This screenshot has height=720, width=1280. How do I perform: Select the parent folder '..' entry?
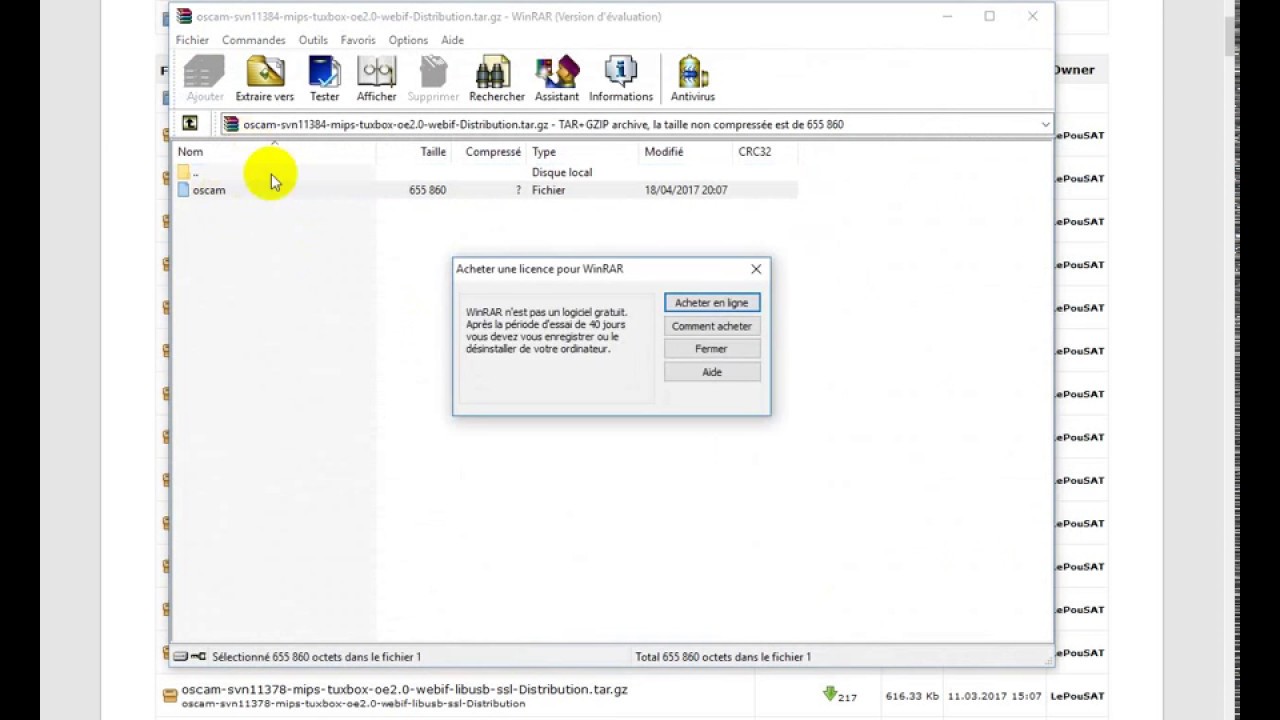click(x=188, y=172)
